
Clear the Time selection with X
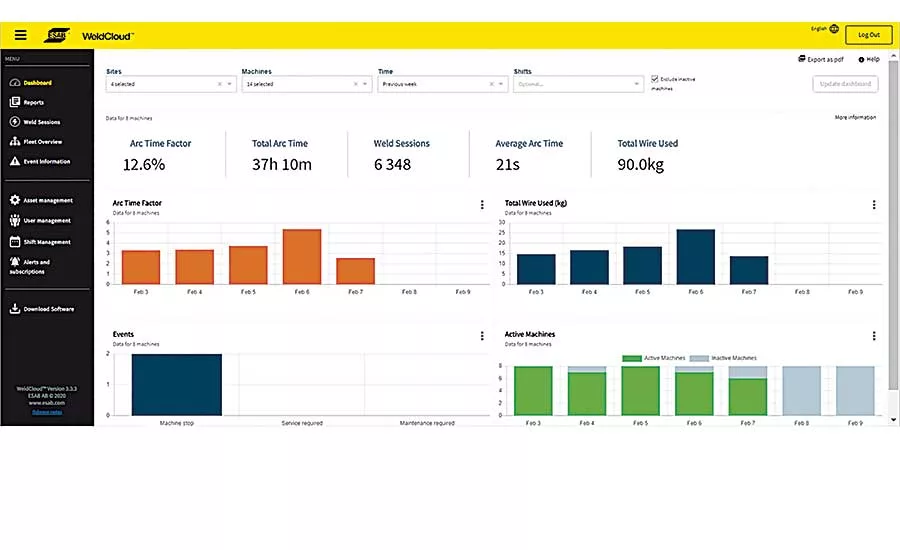491,84
